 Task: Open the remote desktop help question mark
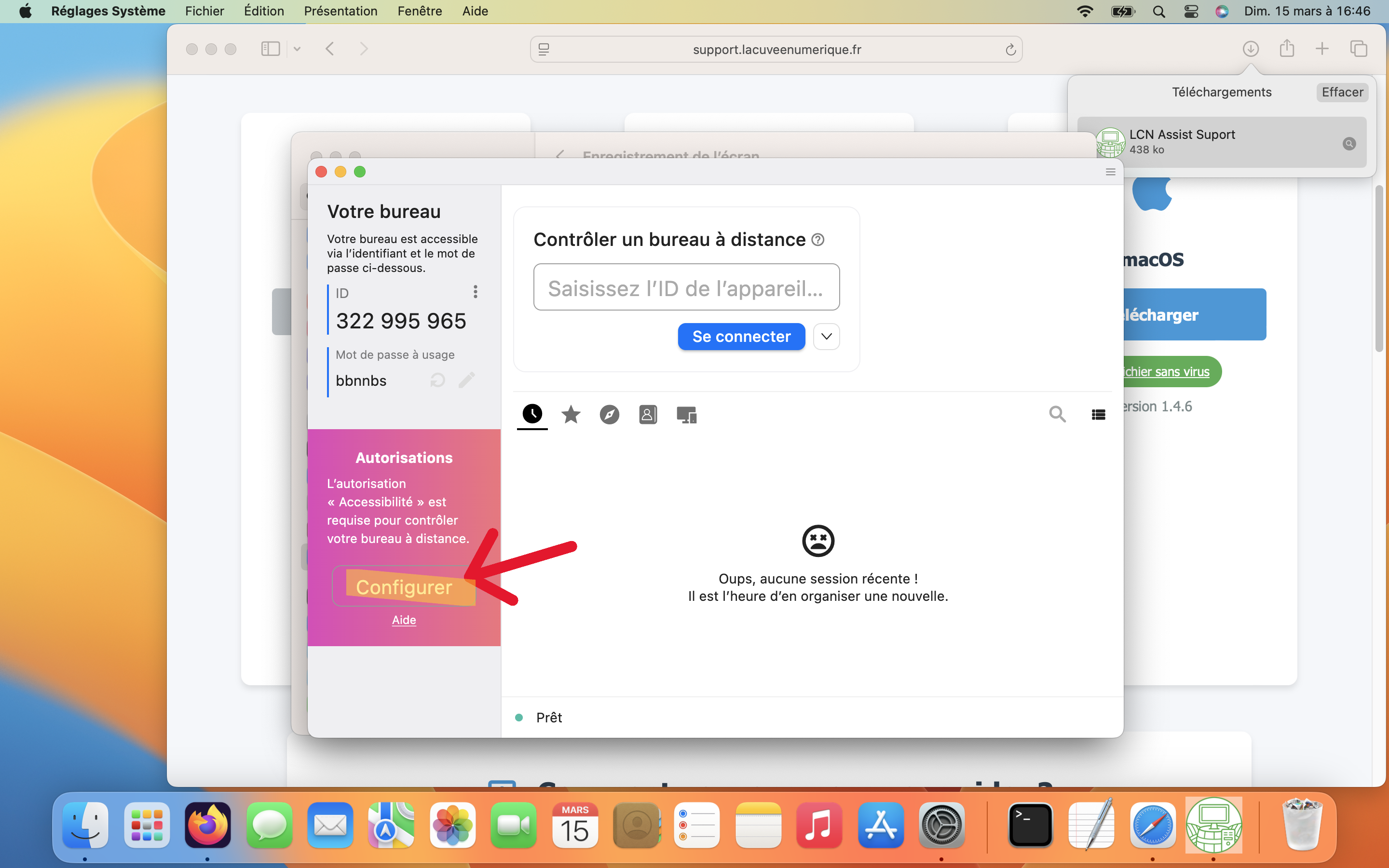coord(818,240)
